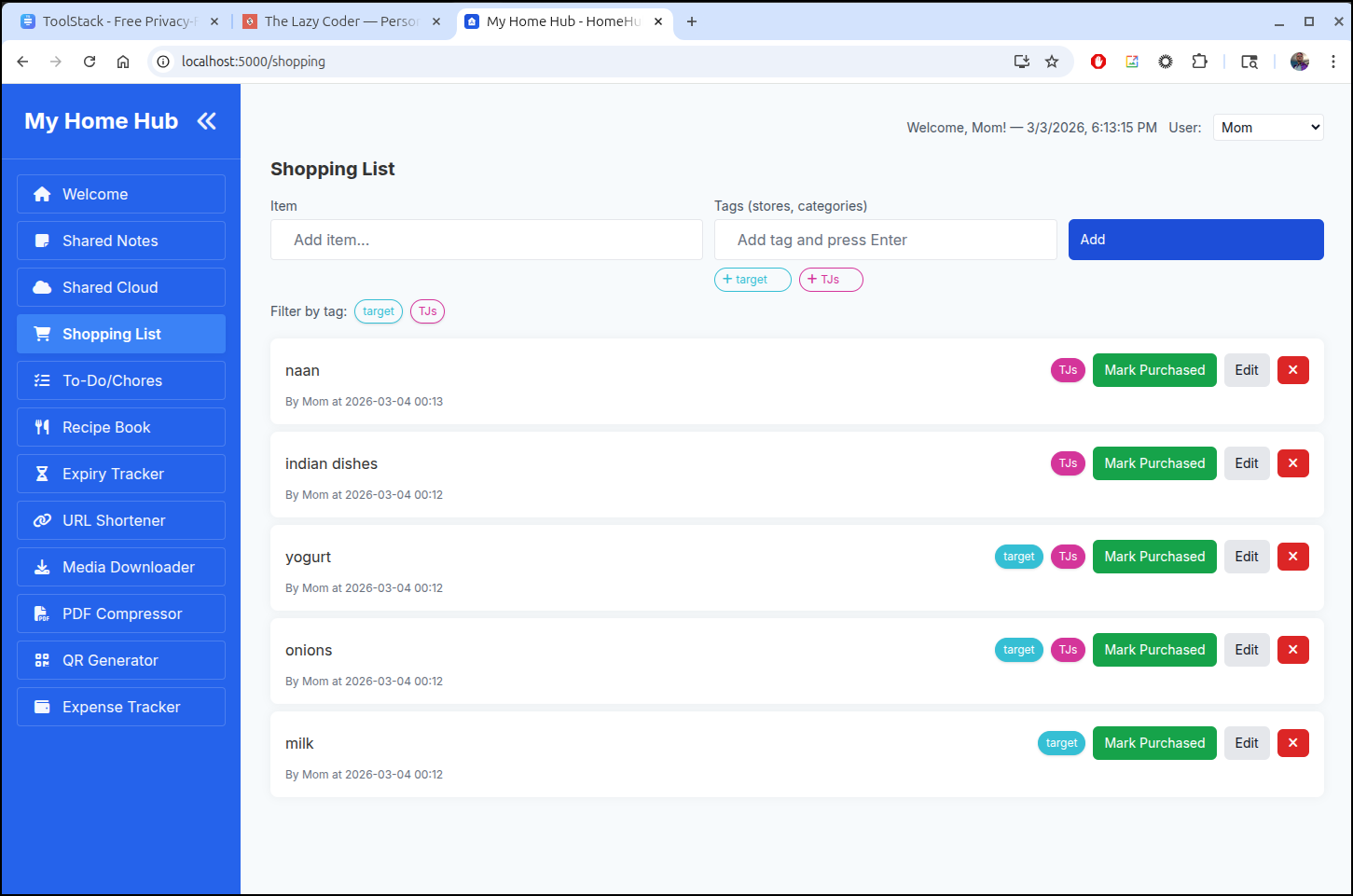Open the browser extensions puzzle icon

pyautogui.click(x=1199, y=62)
